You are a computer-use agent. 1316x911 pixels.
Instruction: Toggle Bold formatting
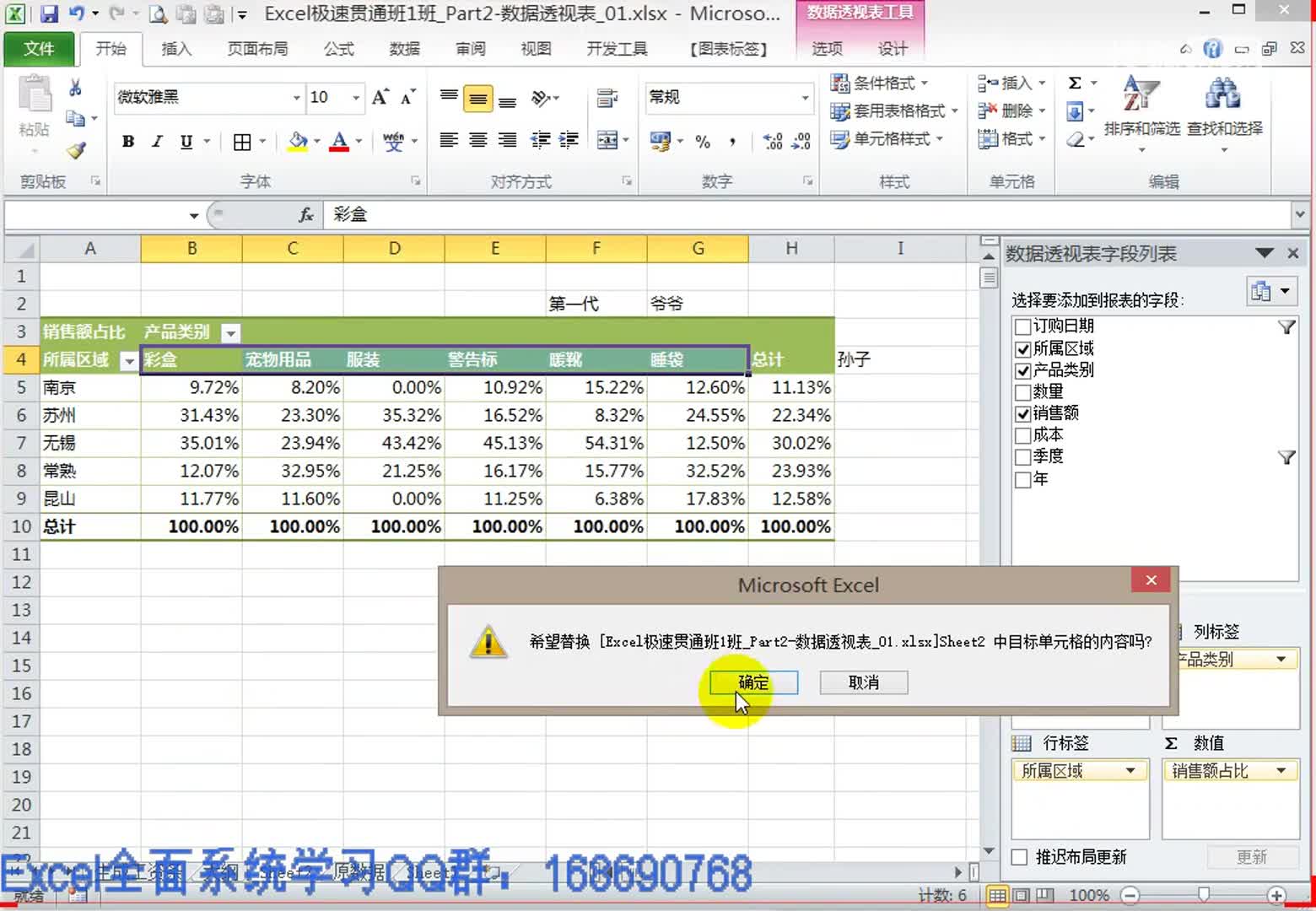pos(128,142)
